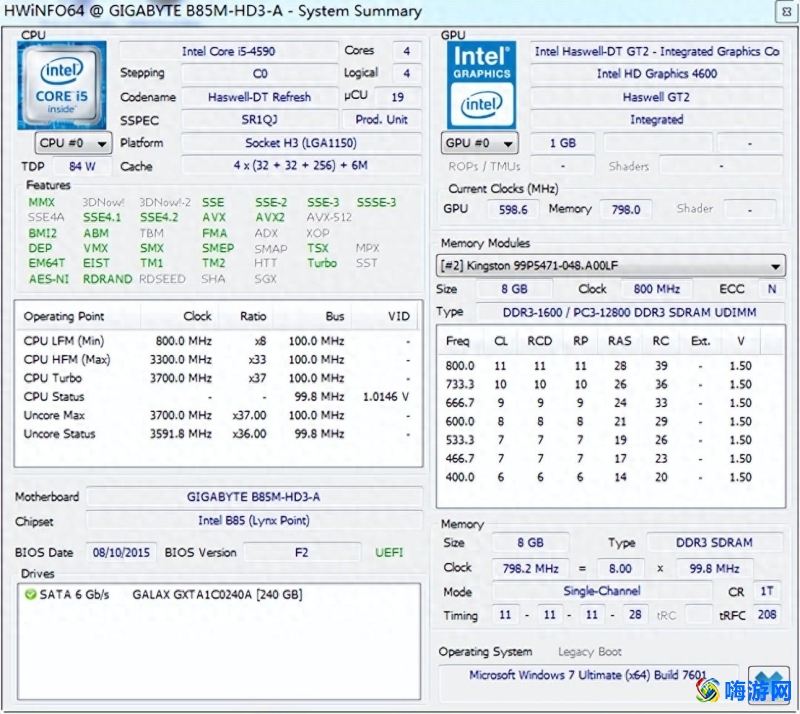800x714 pixels.
Task: Click the BIOS version F2 field
Action: click(x=302, y=553)
